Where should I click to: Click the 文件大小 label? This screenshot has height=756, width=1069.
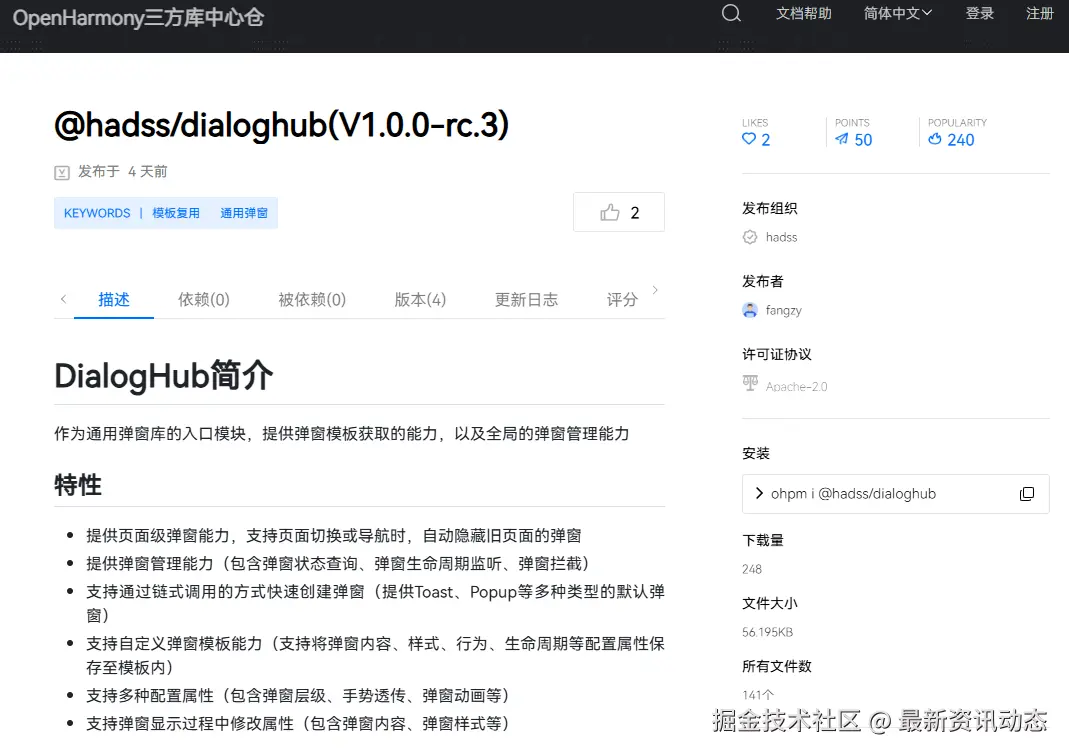click(x=770, y=603)
